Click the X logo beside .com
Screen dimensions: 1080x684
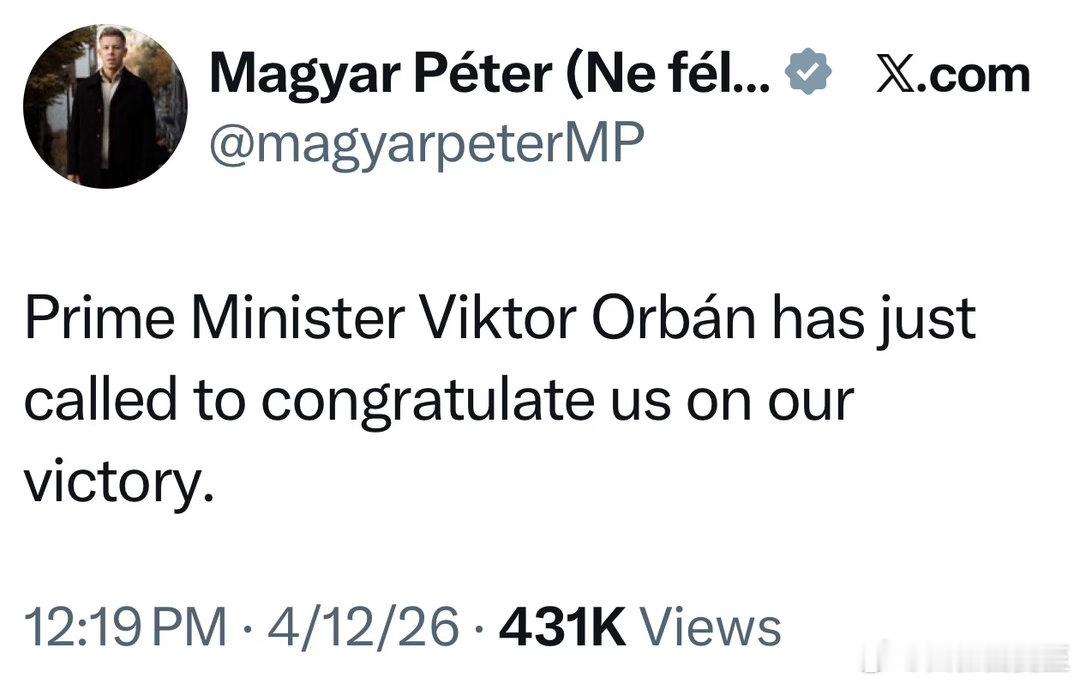[896, 75]
